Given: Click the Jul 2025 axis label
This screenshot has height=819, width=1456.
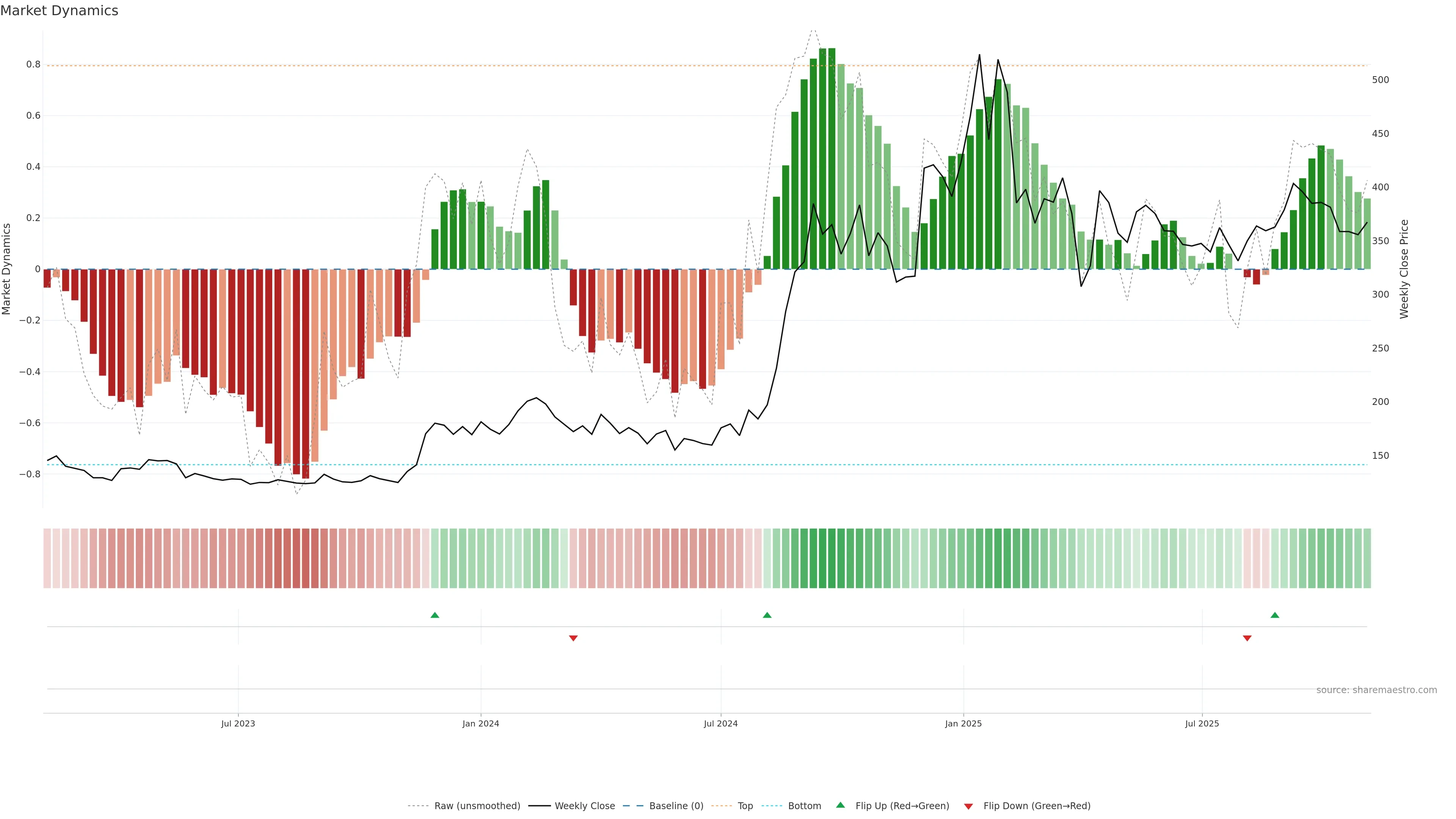Looking at the screenshot, I should click(x=1202, y=723).
